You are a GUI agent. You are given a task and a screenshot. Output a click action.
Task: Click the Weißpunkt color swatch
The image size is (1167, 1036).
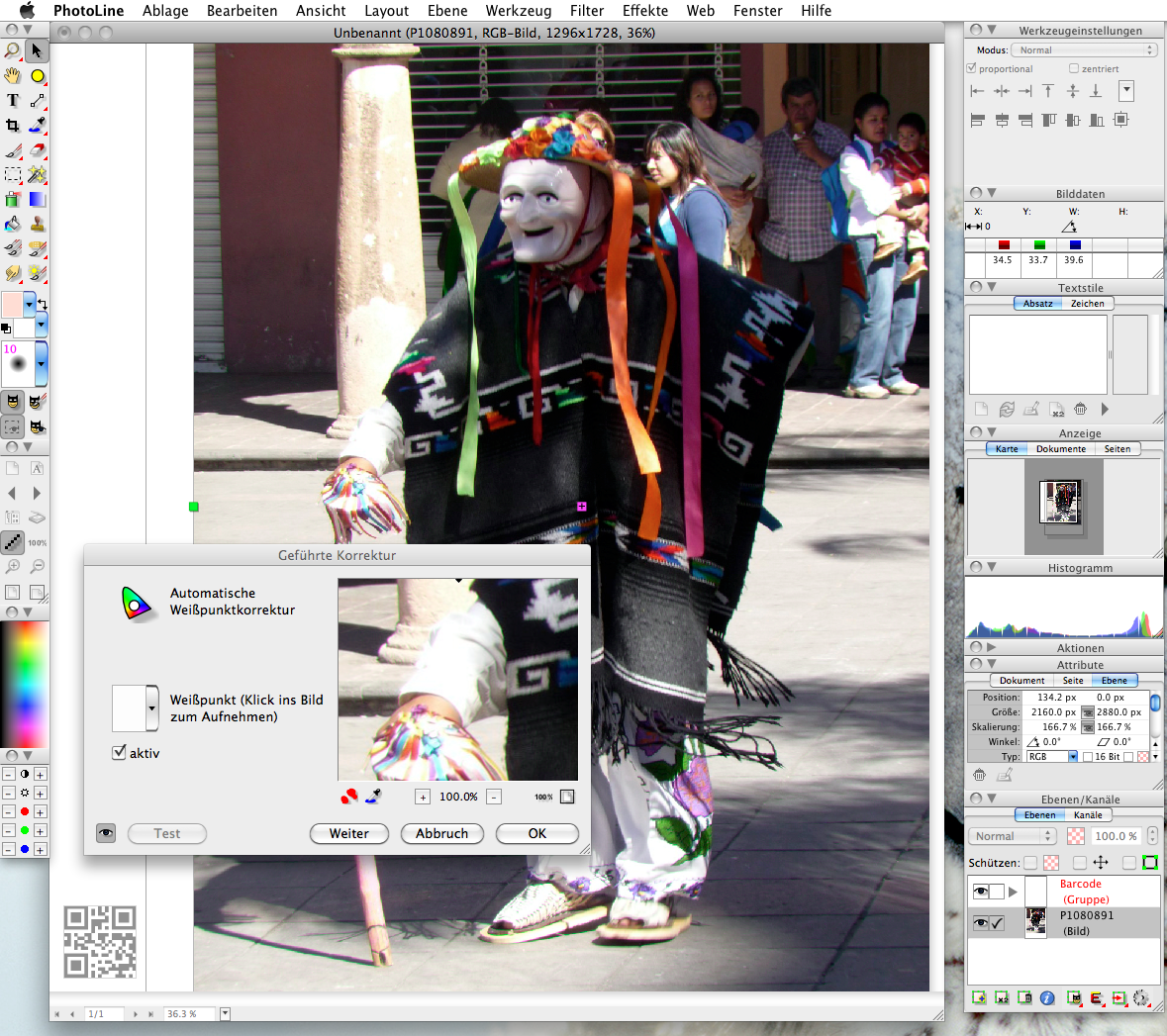[130, 707]
